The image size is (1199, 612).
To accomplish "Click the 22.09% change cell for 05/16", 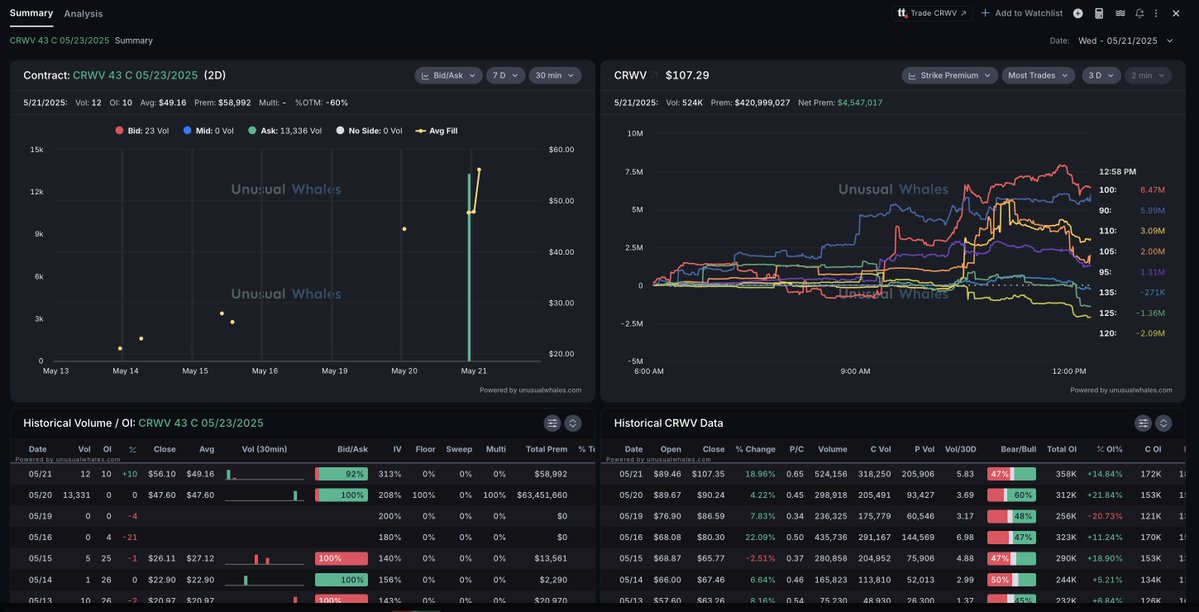I will point(759,537).
